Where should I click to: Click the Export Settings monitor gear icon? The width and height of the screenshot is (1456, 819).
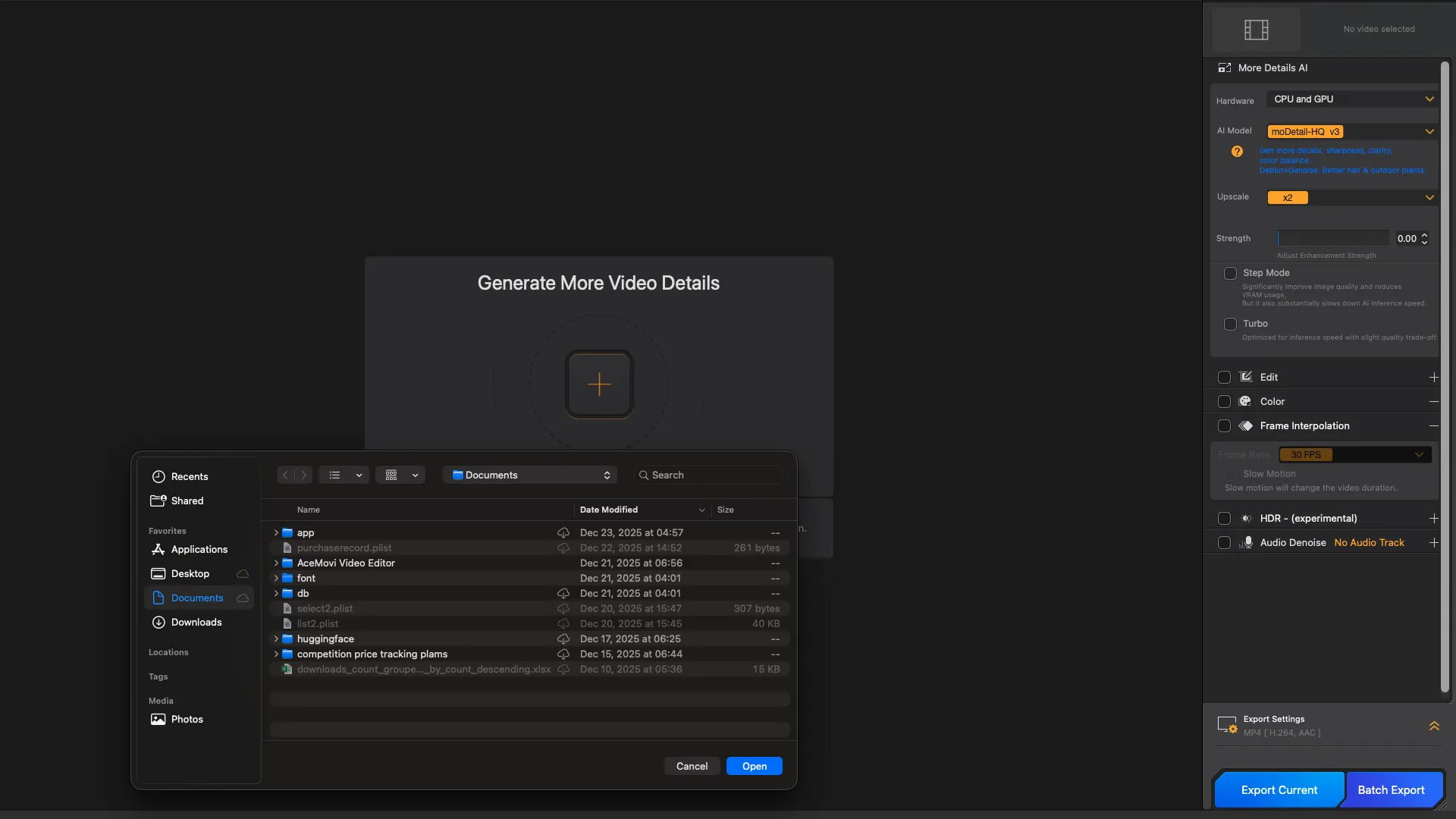pos(1227,725)
